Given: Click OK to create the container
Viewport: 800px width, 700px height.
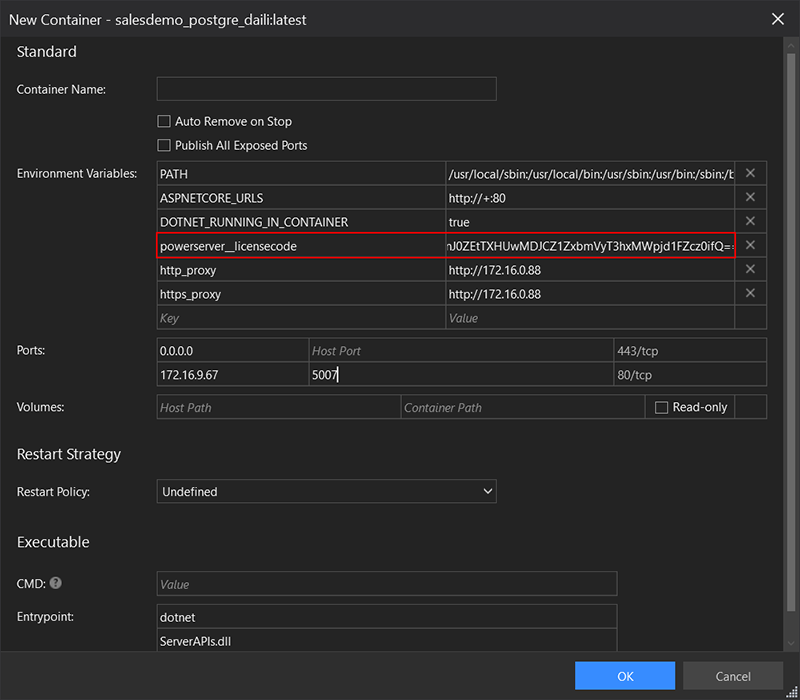Looking at the screenshot, I should point(625,676).
